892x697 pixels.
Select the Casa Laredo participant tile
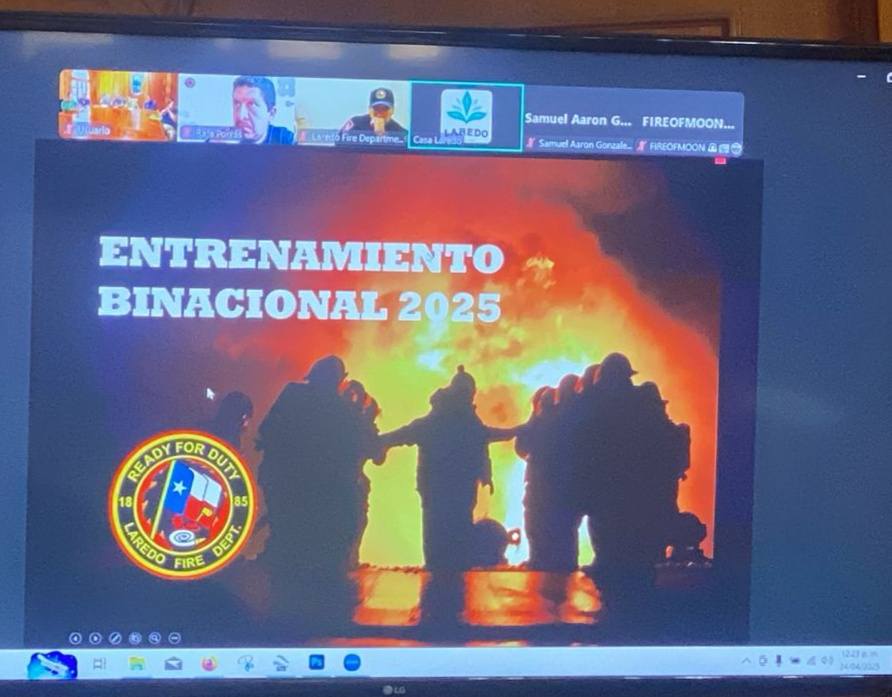tap(466, 115)
